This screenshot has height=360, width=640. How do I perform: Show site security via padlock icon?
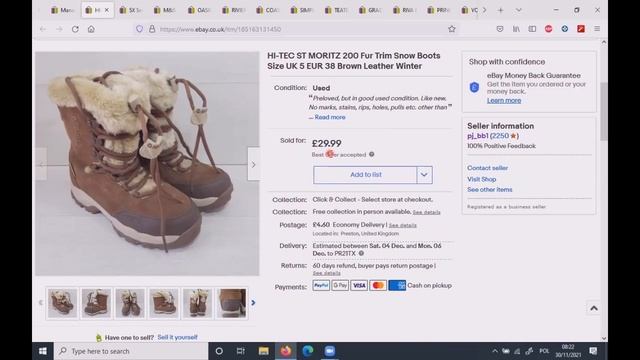coord(152,29)
